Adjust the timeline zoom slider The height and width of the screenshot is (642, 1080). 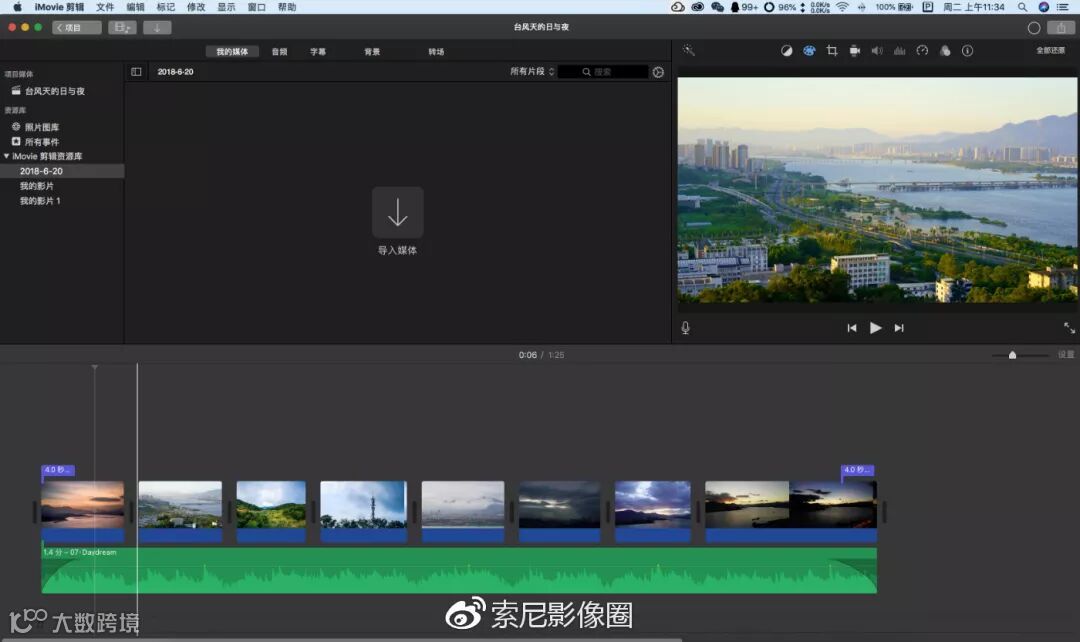[1012, 355]
